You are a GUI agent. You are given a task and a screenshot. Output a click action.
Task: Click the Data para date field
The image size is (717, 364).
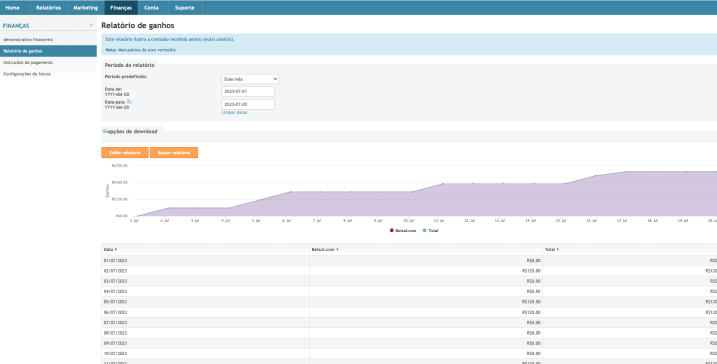(x=248, y=104)
